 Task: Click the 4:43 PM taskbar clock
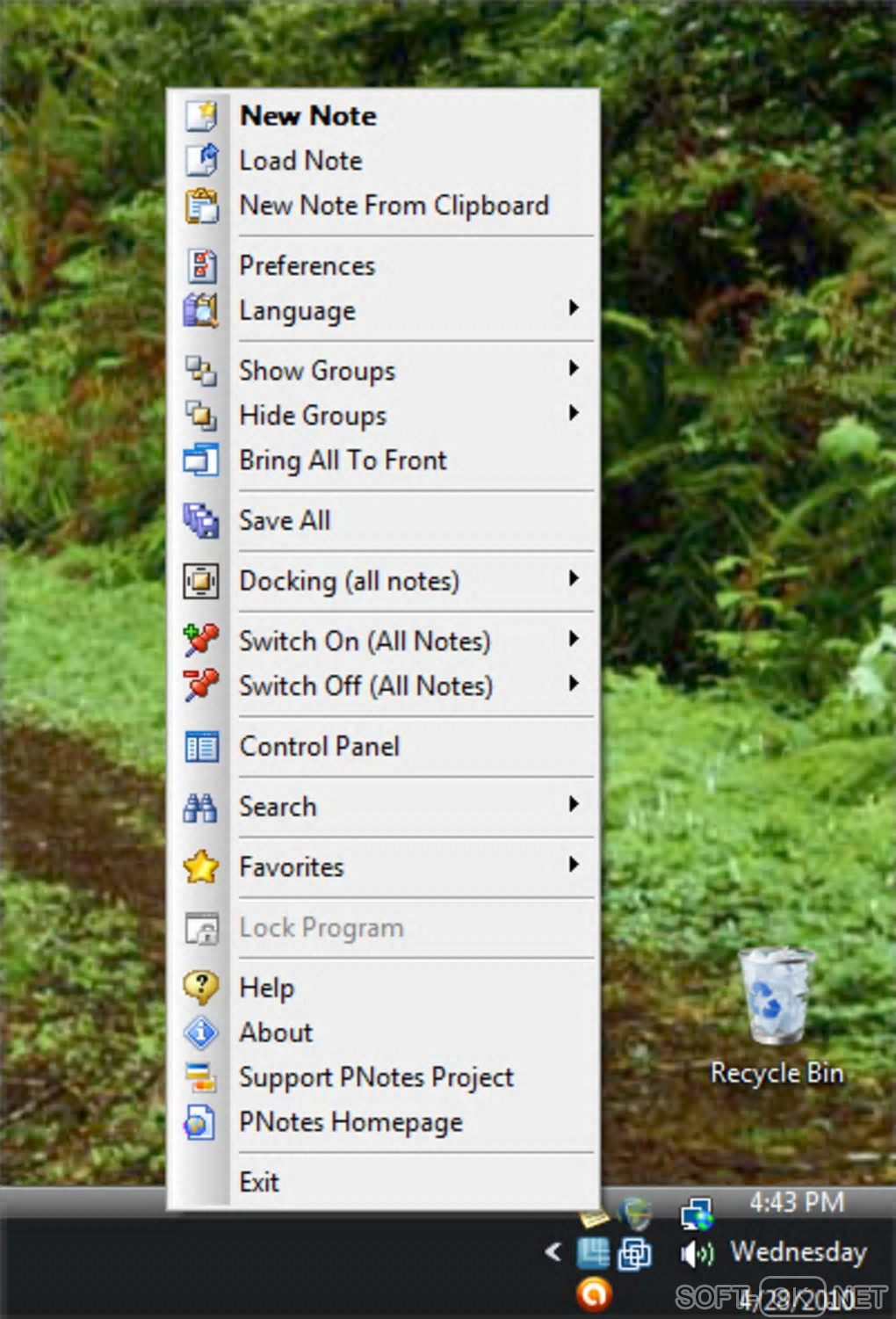[x=797, y=1203]
